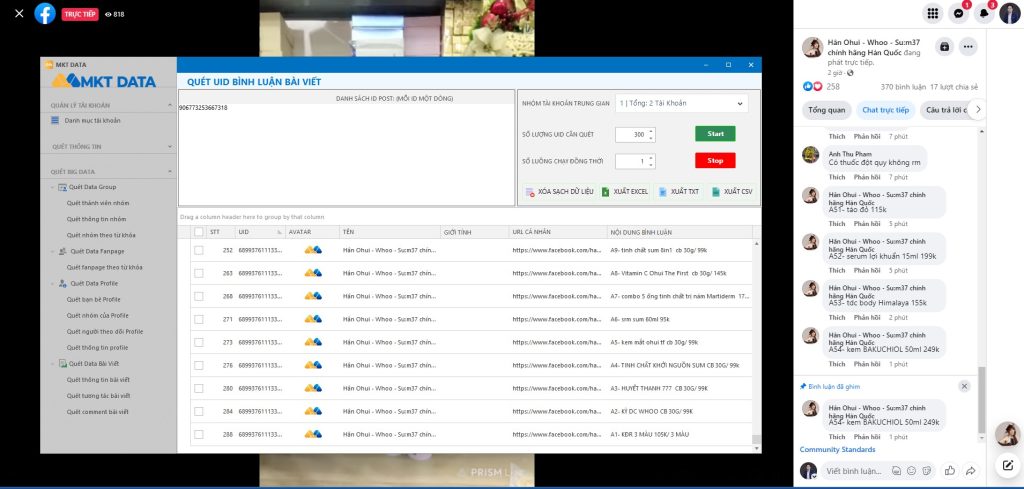Export results with Xuất TXT
The height and width of the screenshot is (489, 1024).
point(679,191)
